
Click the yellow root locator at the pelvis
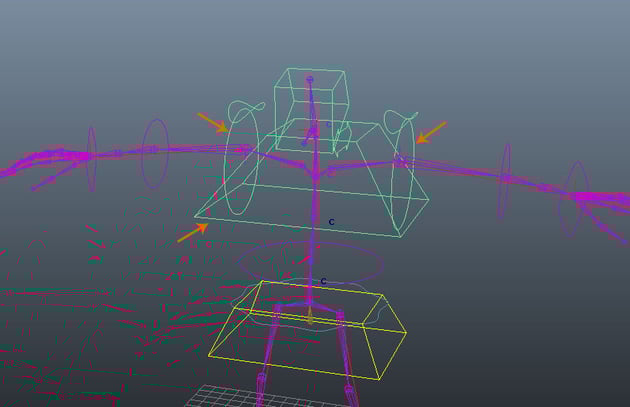[x=309, y=315]
